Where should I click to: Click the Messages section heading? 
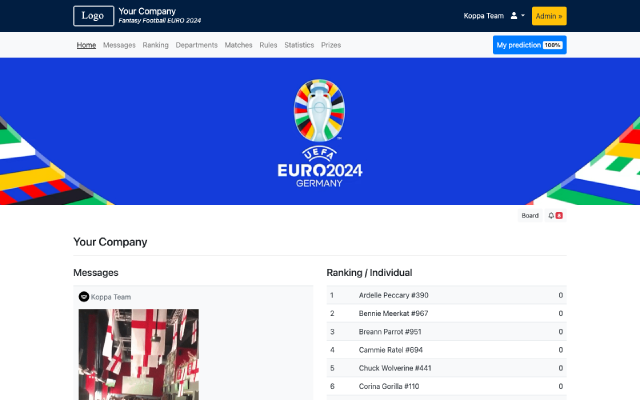(96, 273)
